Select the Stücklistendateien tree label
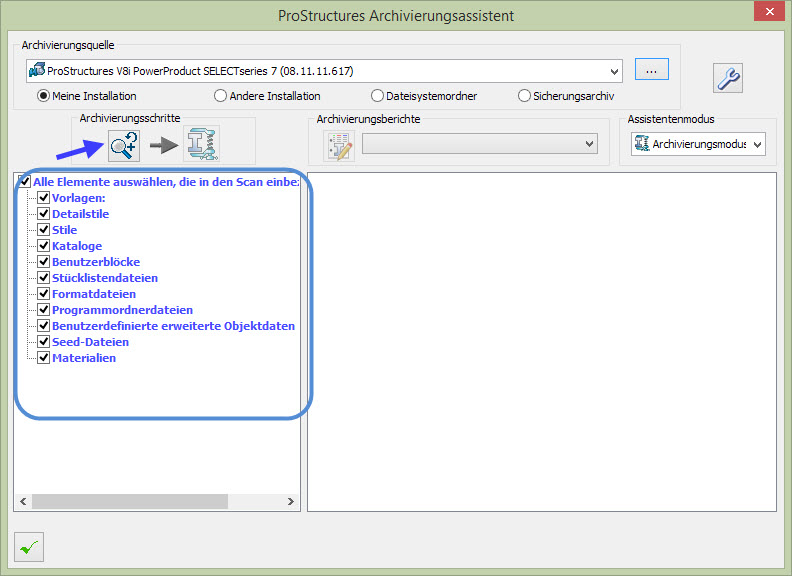The width and height of the screenshot is (792, 576). tap(105, 278)
